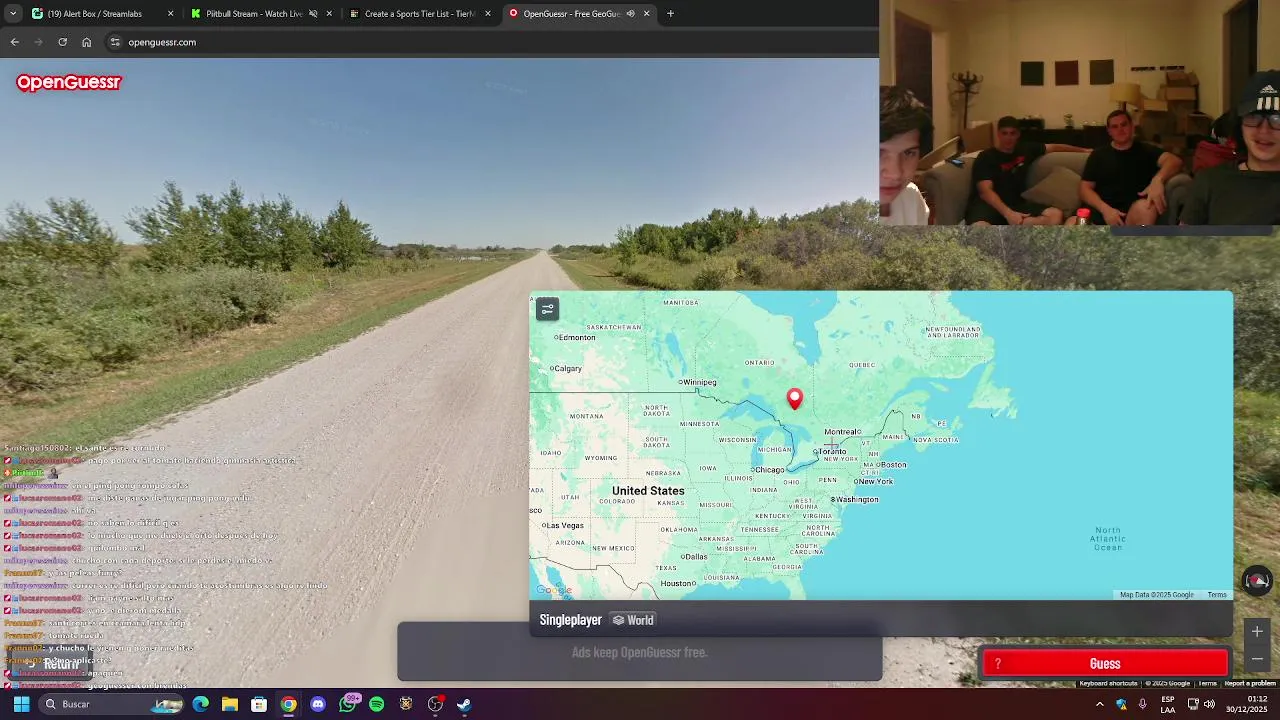
Task: Open the Terms link on guess map
Action: point(1217,595)
